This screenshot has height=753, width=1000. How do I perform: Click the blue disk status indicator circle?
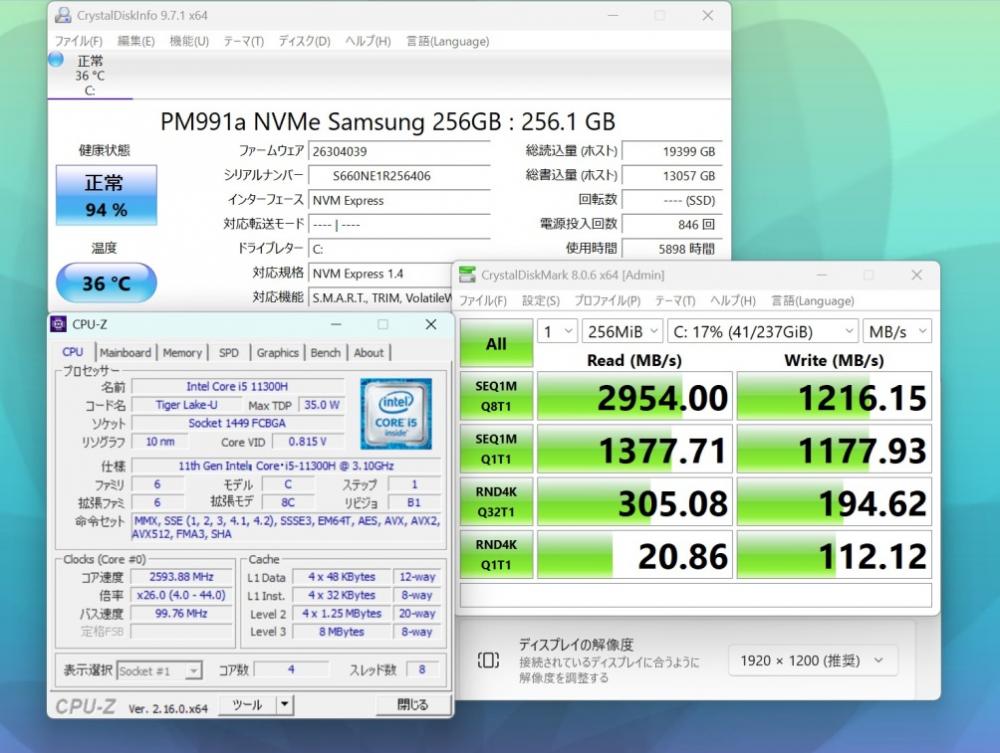tap(56, 59)
